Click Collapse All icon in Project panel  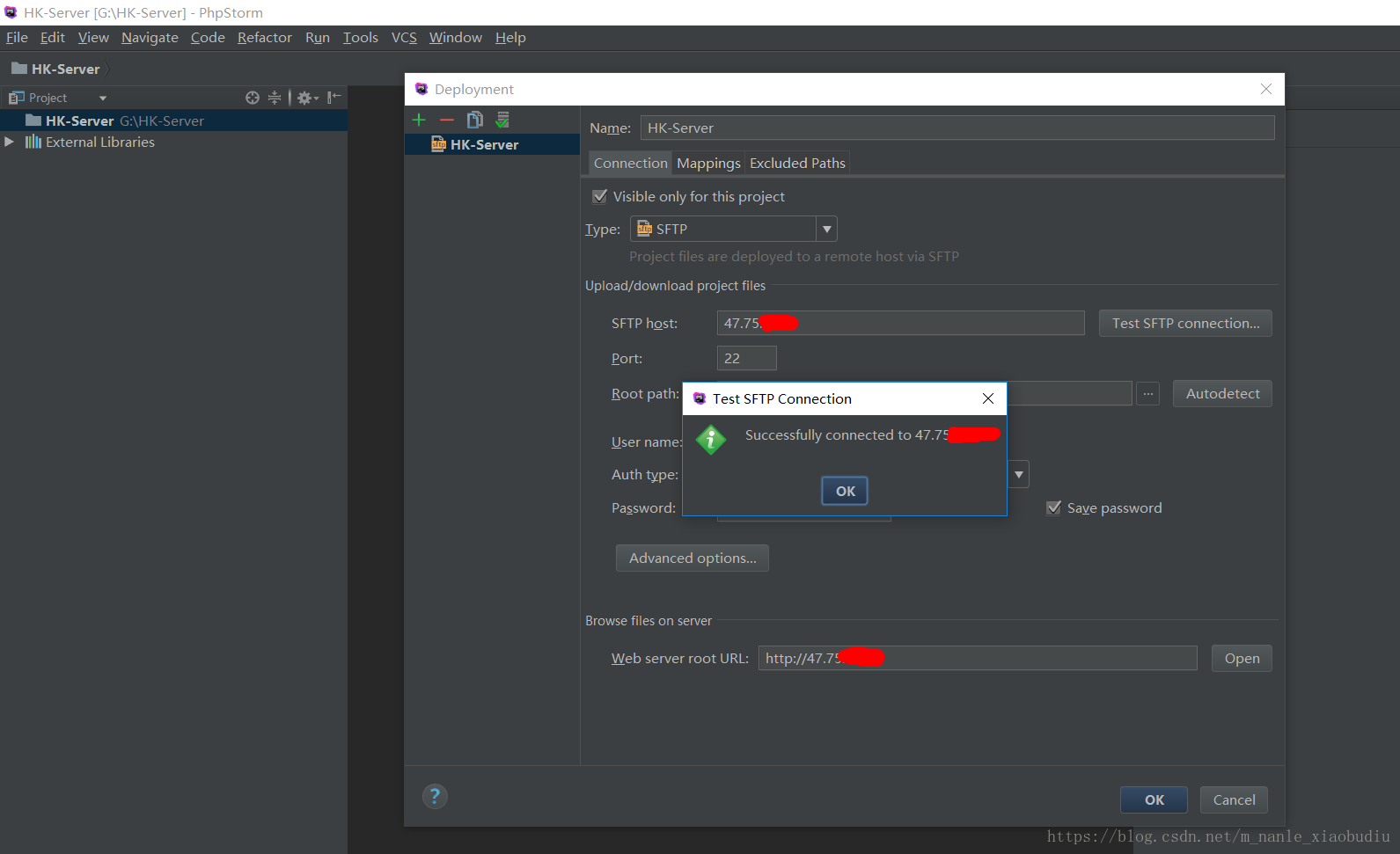275,98
